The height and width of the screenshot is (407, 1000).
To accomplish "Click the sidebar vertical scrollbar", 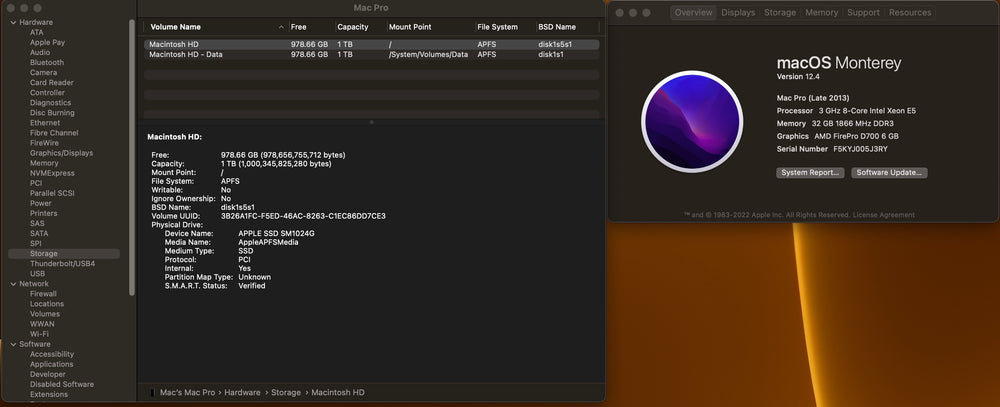I will pyautogui.click(x=132, y=156).
